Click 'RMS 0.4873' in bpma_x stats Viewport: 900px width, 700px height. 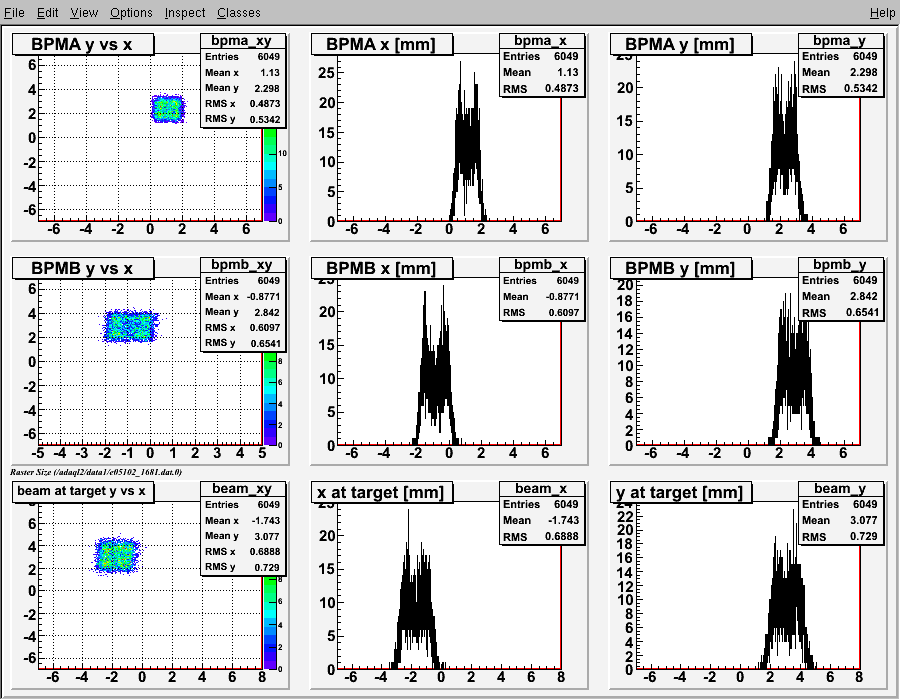point(541,89)
